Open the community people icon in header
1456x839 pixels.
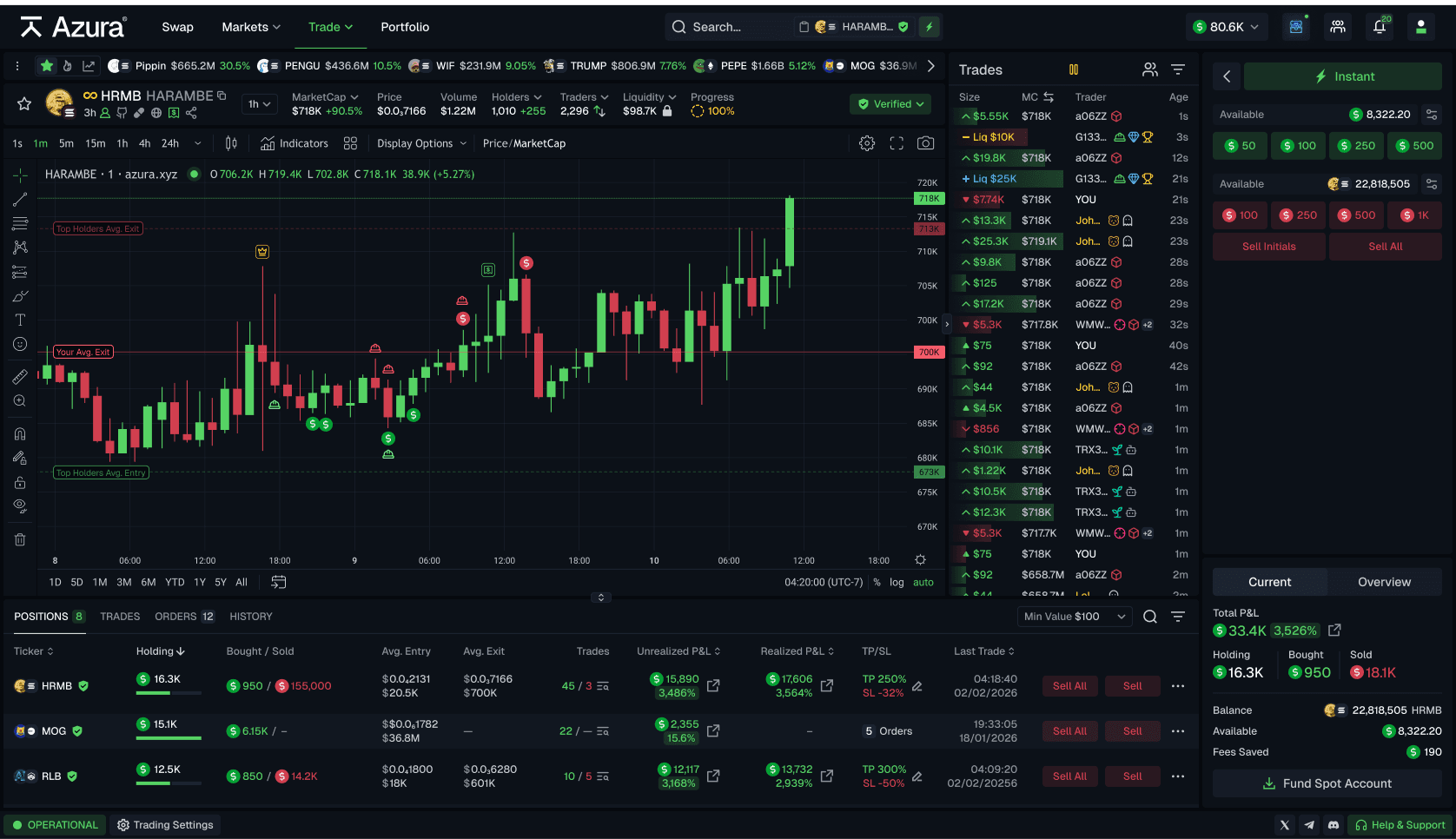[x=1338, y=27]
